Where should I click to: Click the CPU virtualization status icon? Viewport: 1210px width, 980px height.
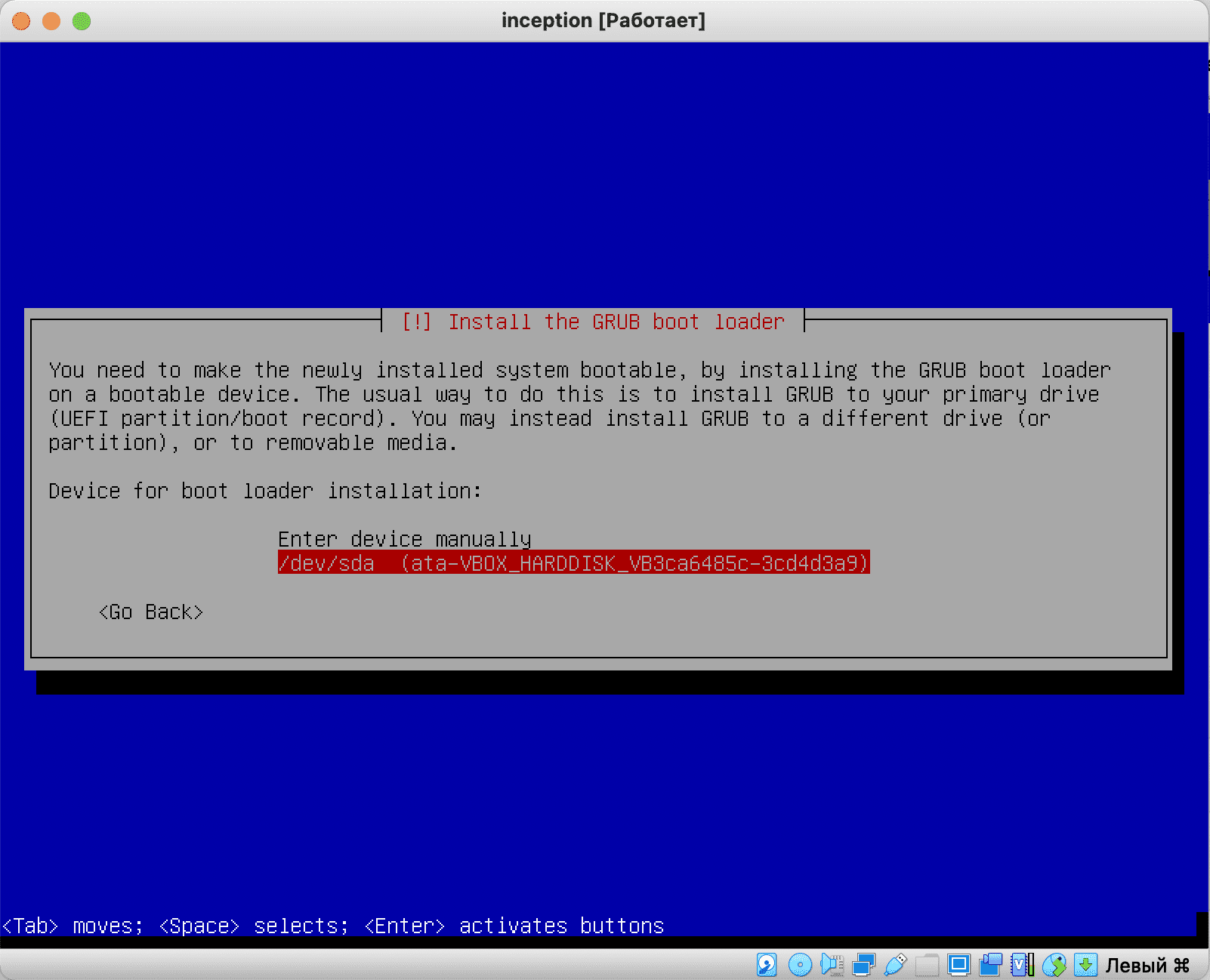1022,964
